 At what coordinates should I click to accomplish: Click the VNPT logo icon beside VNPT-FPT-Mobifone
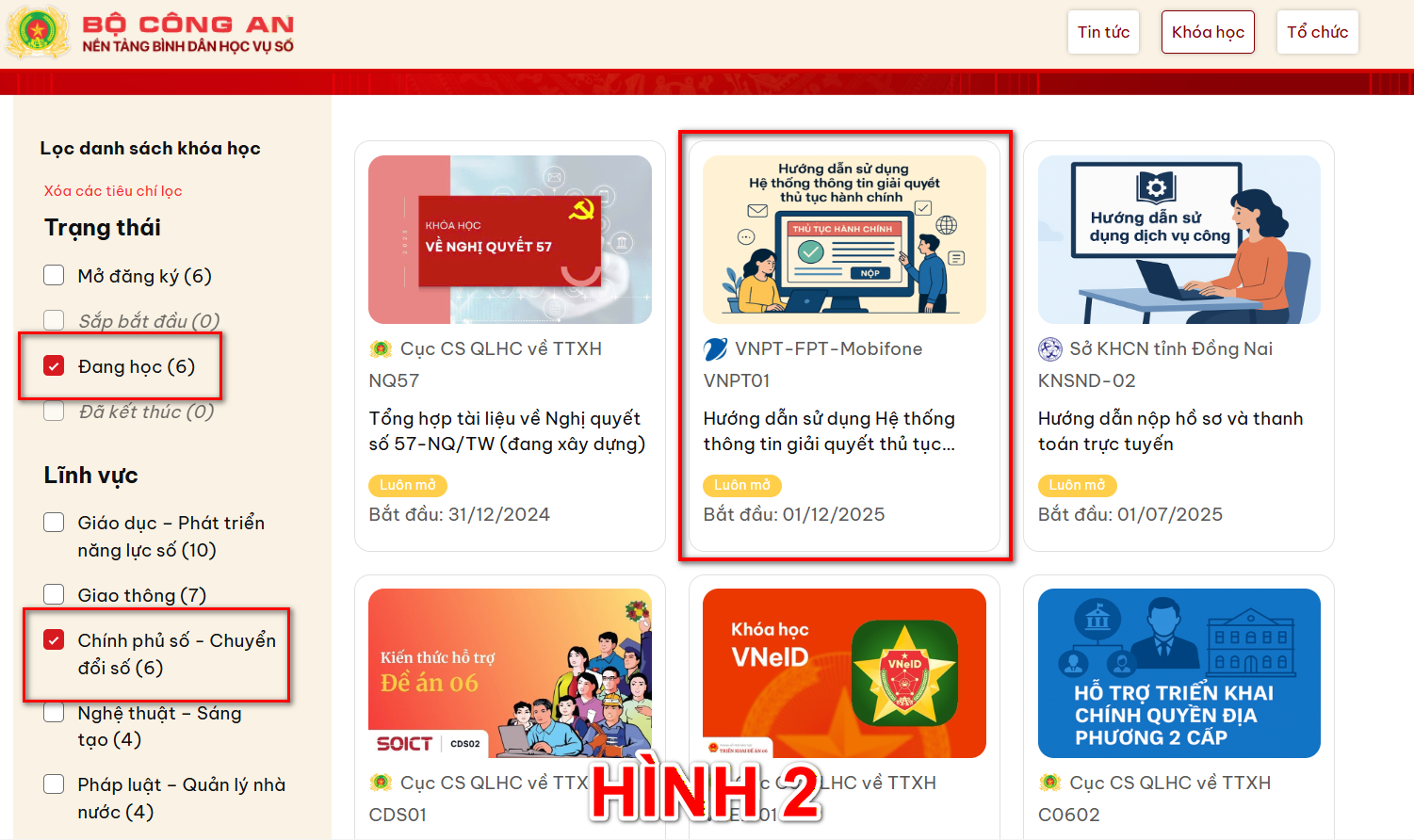pyautogui.click(x=715, y=349)
